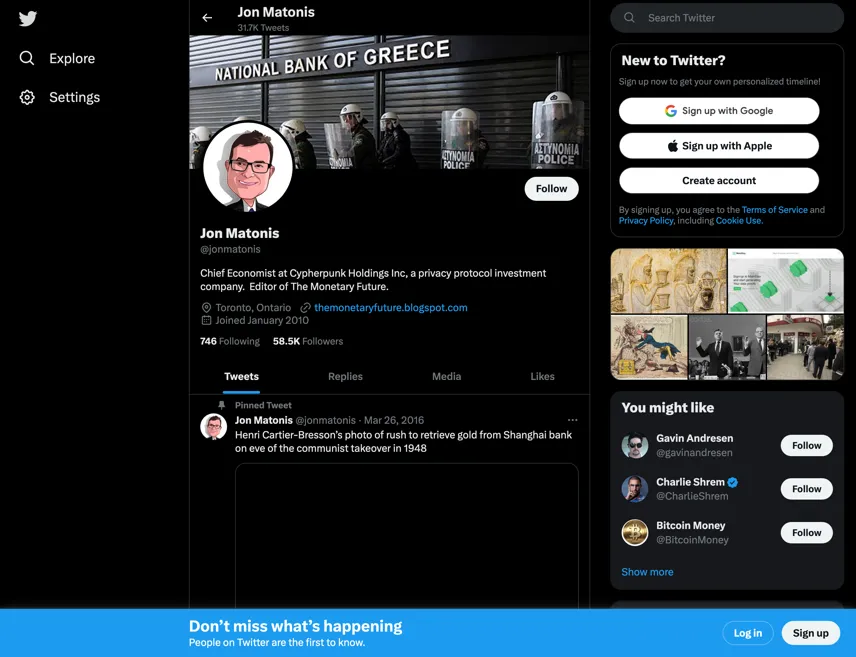Click 'Toronto, Ontario' location text
Viewport: 856px width, 657px height.
(253, 307)
